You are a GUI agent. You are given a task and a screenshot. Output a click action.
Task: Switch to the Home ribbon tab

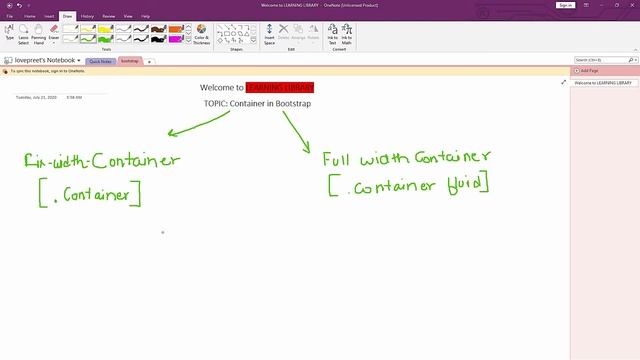coord(29,16)
